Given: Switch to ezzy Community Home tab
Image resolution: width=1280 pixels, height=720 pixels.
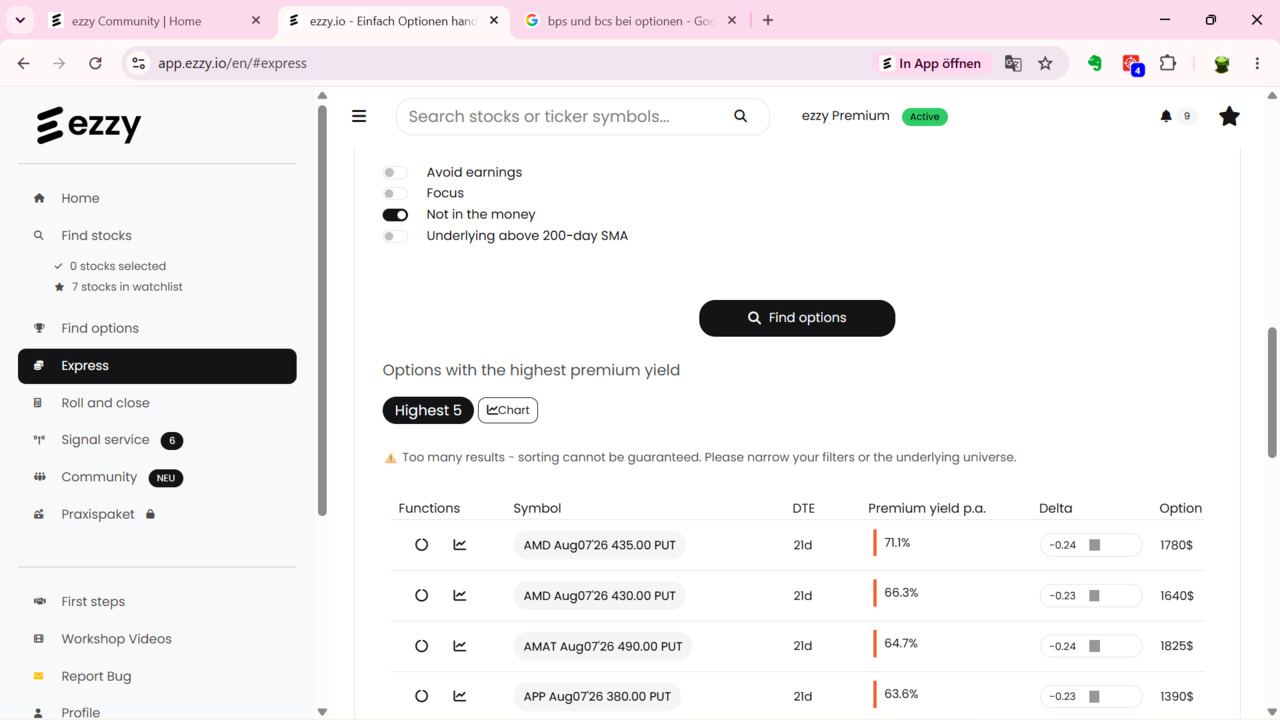Looking at the screenshot, I should pyautogui.click(x=155, y=20).
